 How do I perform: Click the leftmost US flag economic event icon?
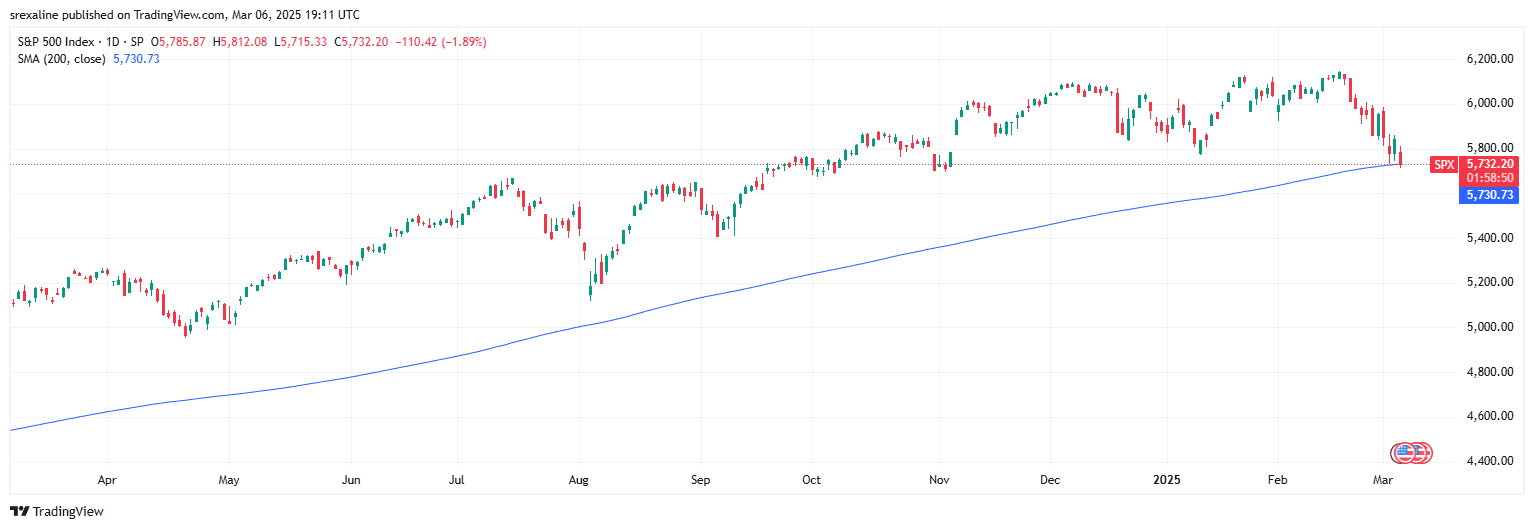[x=1404, y=453]
